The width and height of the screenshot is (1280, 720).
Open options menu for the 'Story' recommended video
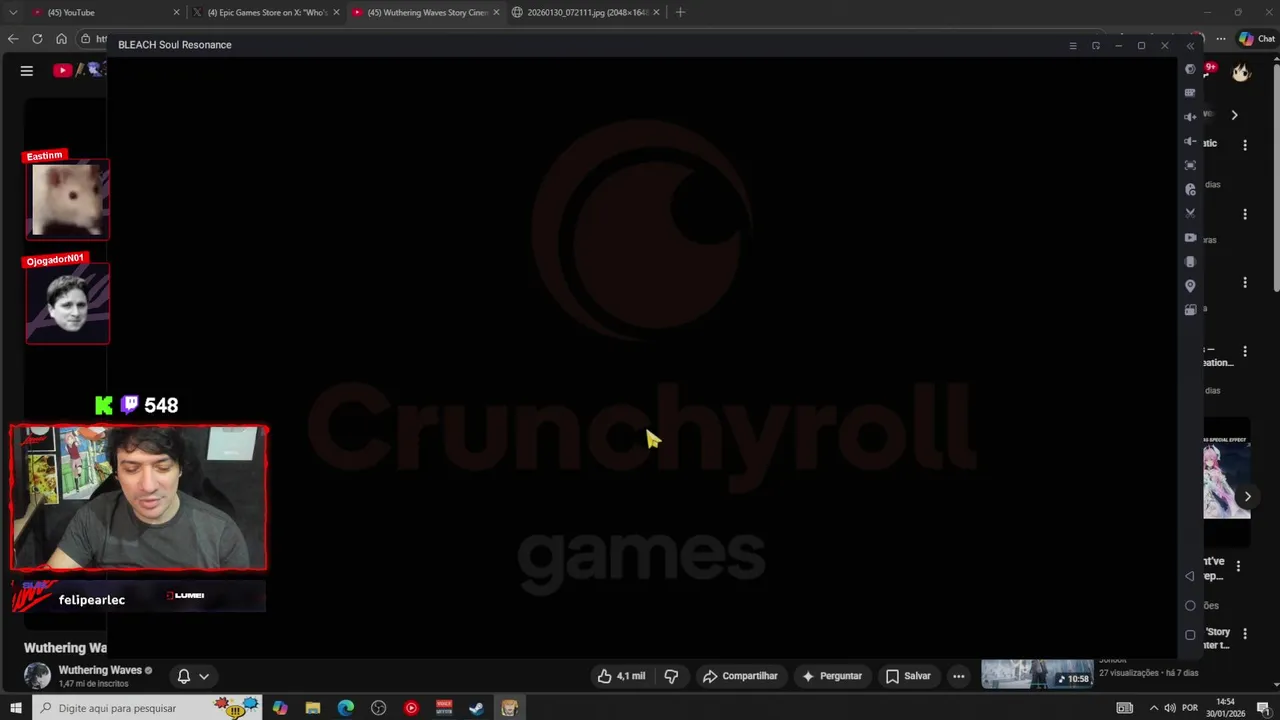1245,633
